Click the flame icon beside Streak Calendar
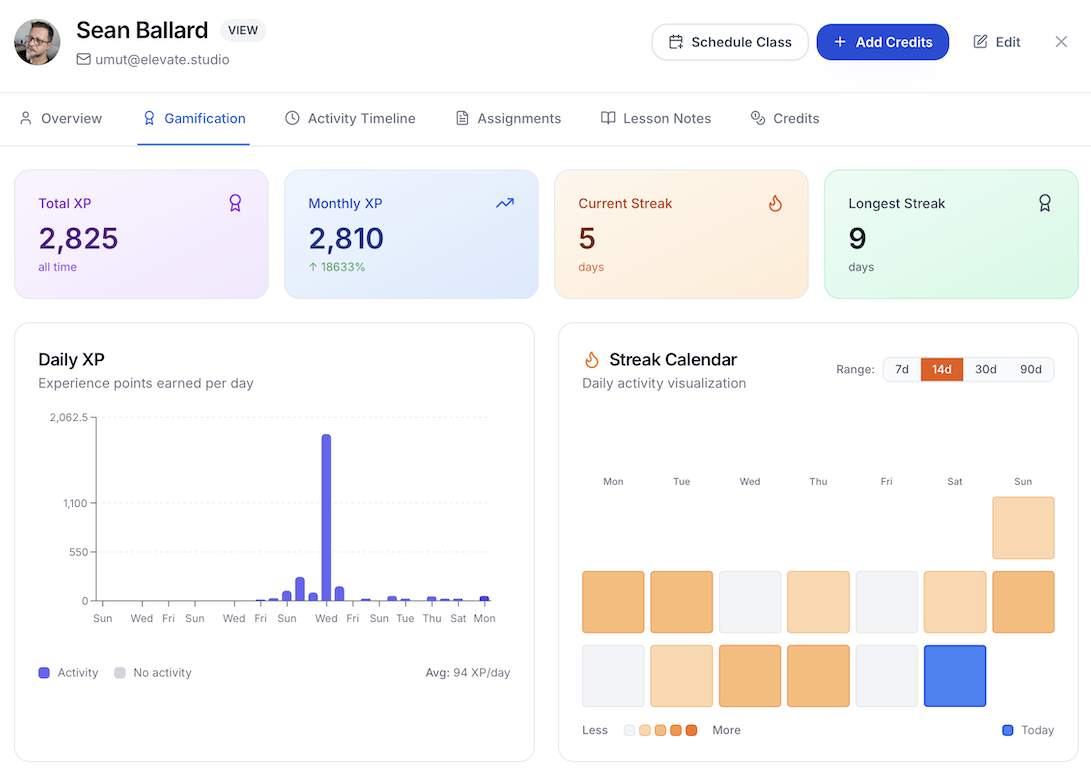Image resolution: width=1091 pixels, height=776 pixels. 591,360
